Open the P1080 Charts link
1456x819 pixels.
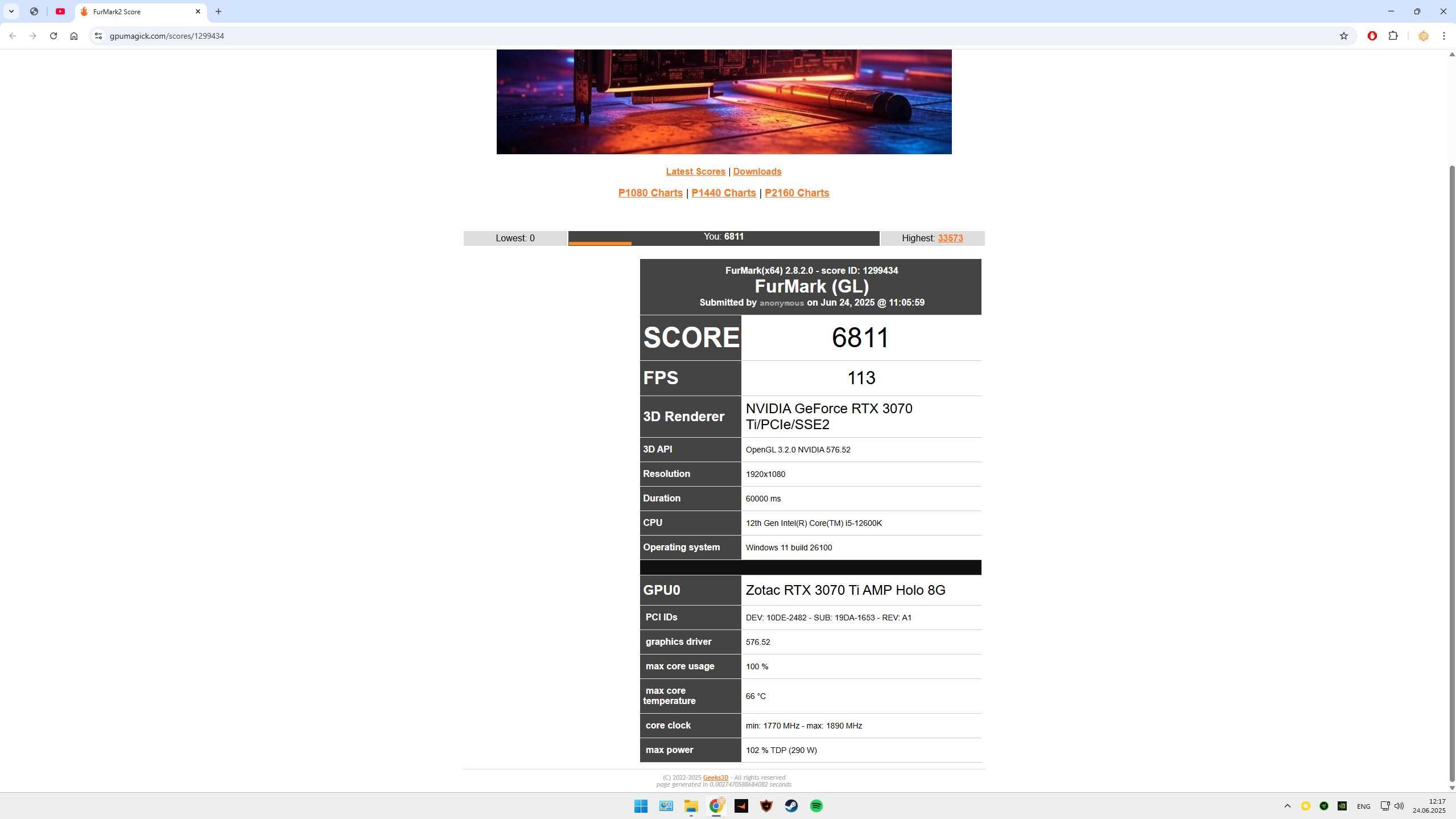click(650, 193)
